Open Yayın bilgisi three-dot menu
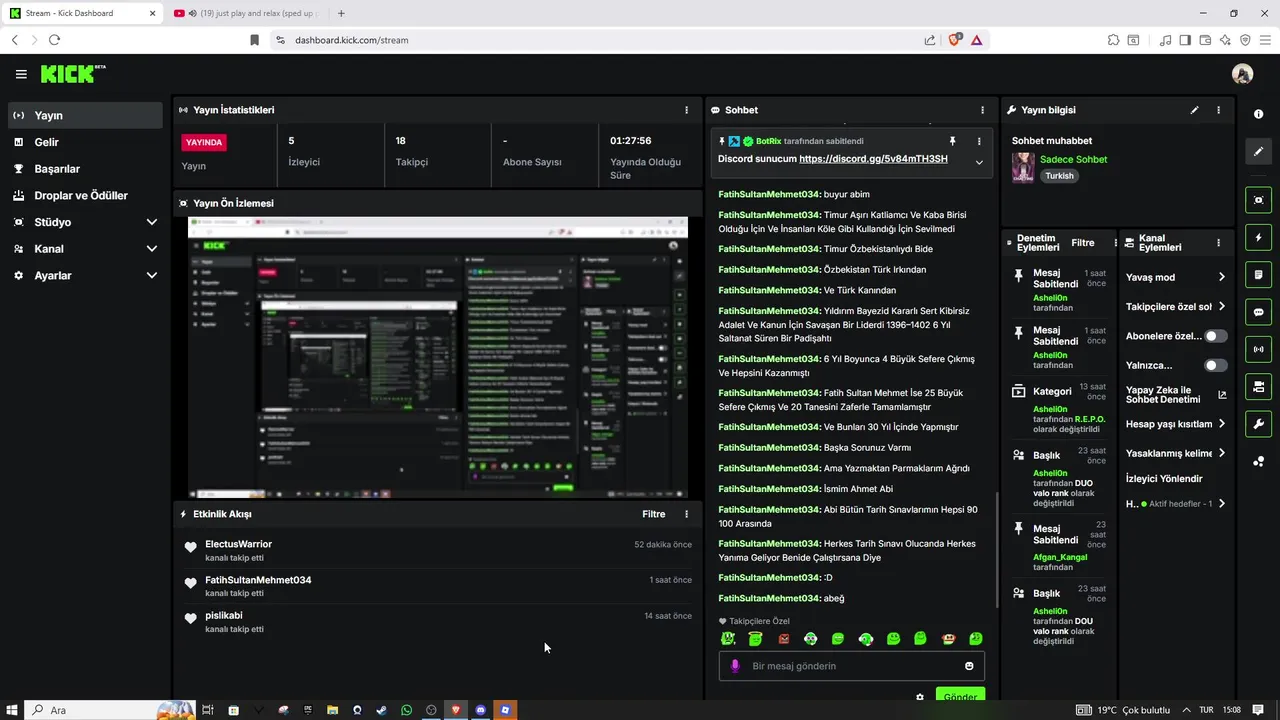1280x720 pixels. tap(1218, 110)
